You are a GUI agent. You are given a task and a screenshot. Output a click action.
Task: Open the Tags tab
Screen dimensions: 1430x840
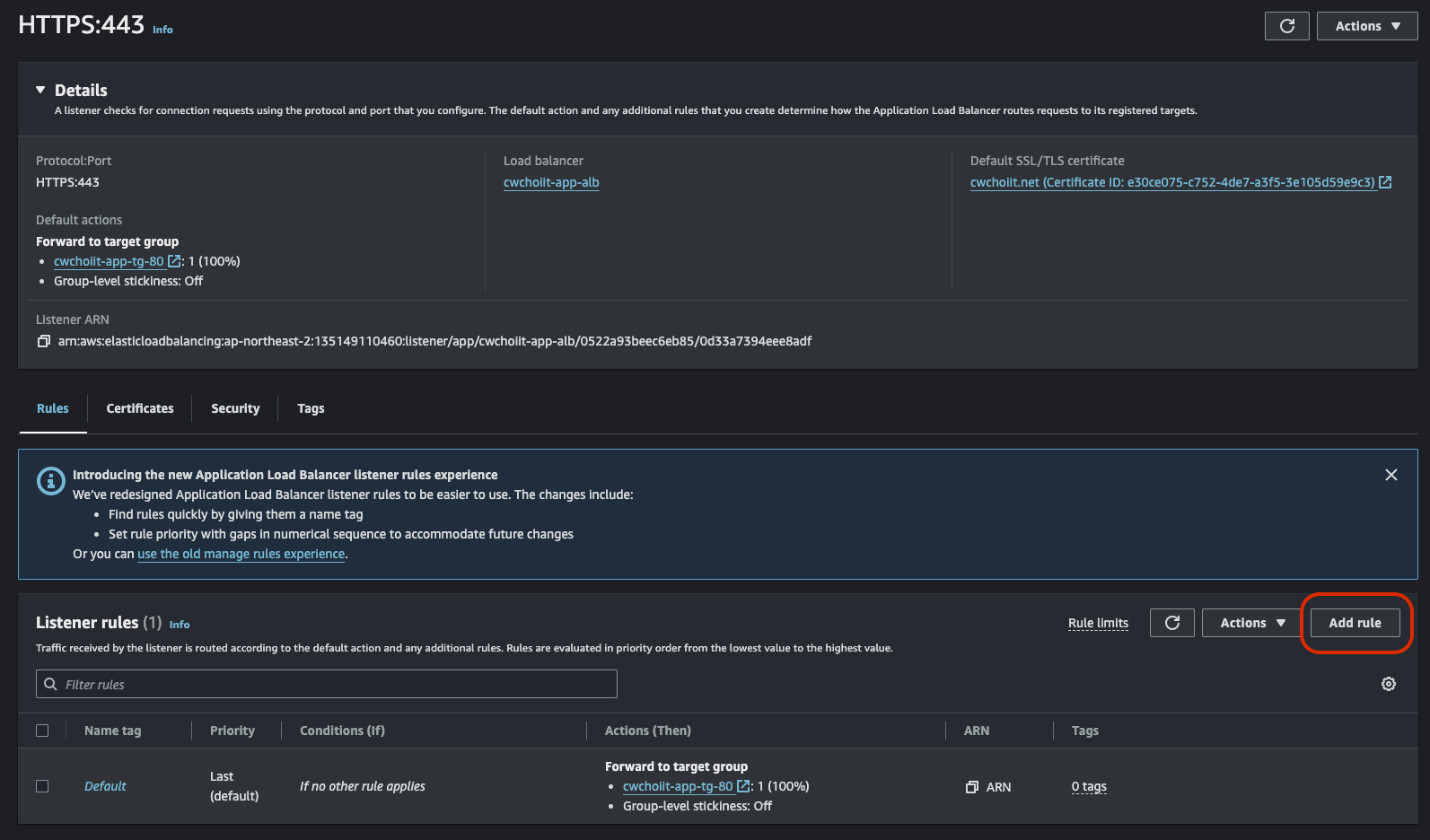[311, 408]
